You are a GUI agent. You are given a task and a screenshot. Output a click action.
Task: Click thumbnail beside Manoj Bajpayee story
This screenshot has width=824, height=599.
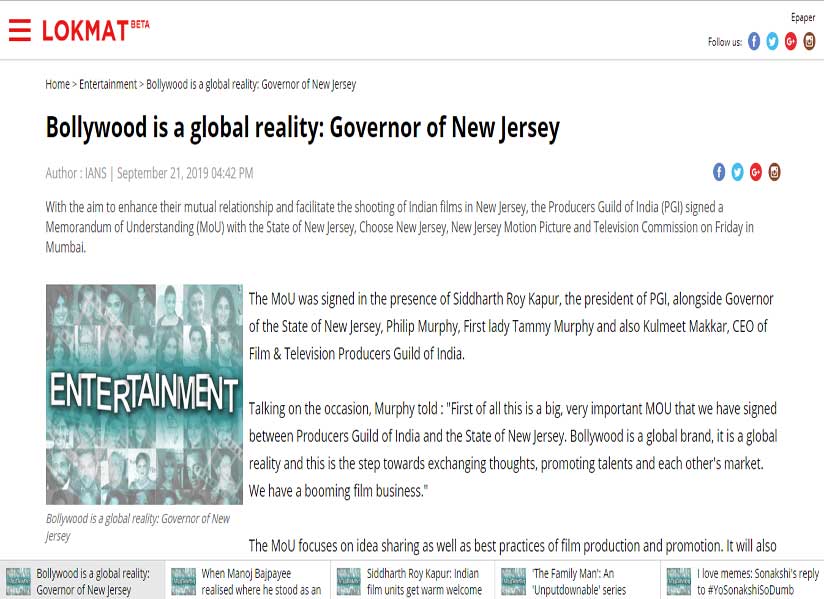[x=183, y=582]
